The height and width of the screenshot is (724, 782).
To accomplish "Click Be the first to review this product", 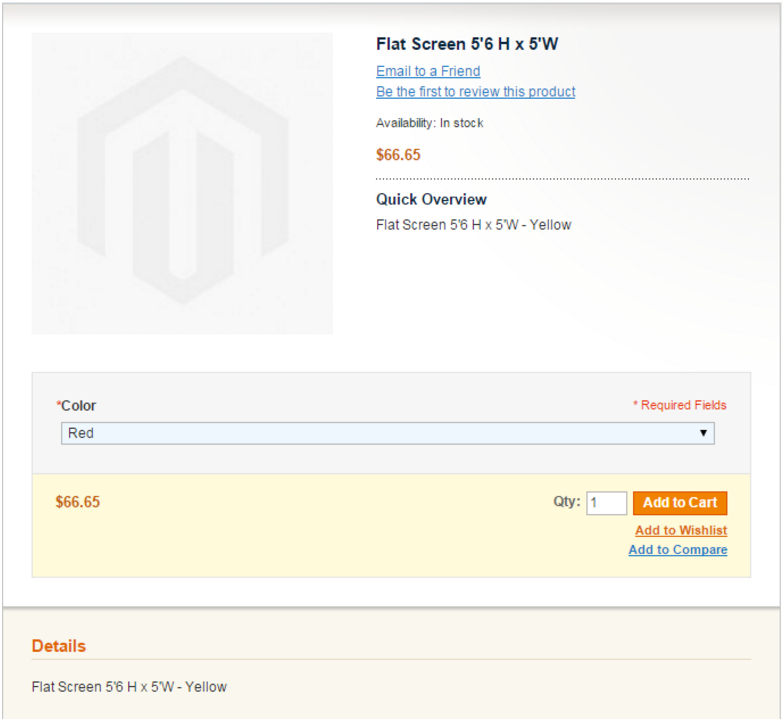I will (x=475, y=92).
